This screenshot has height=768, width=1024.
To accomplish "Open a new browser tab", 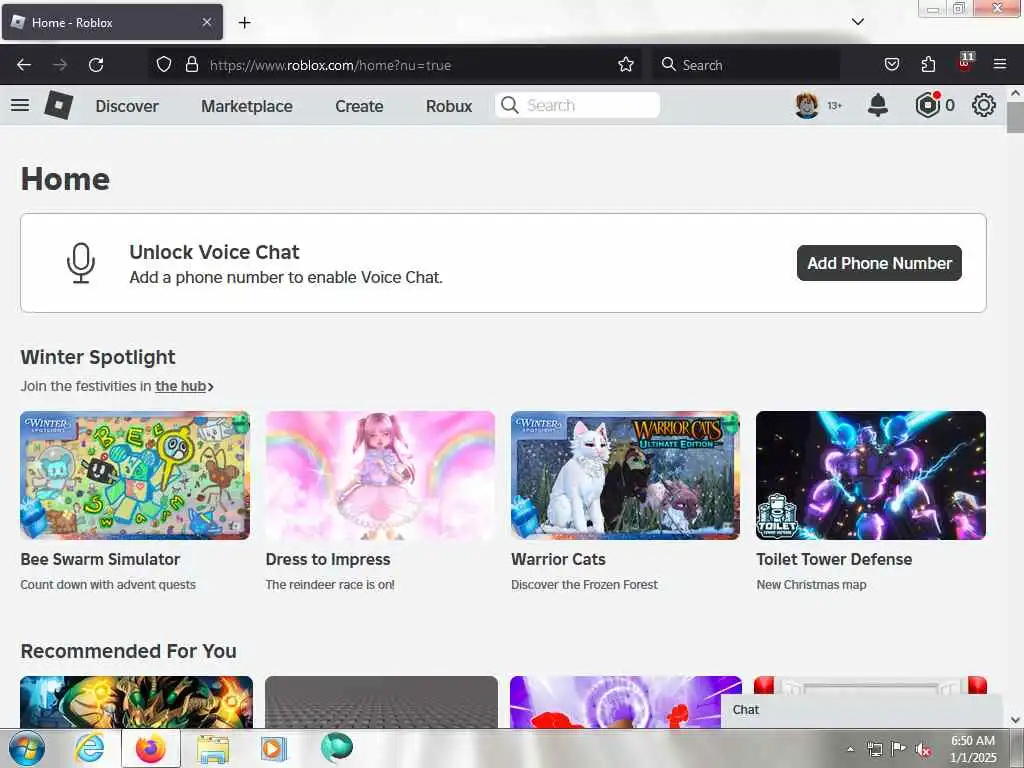I will coord(244,23).
